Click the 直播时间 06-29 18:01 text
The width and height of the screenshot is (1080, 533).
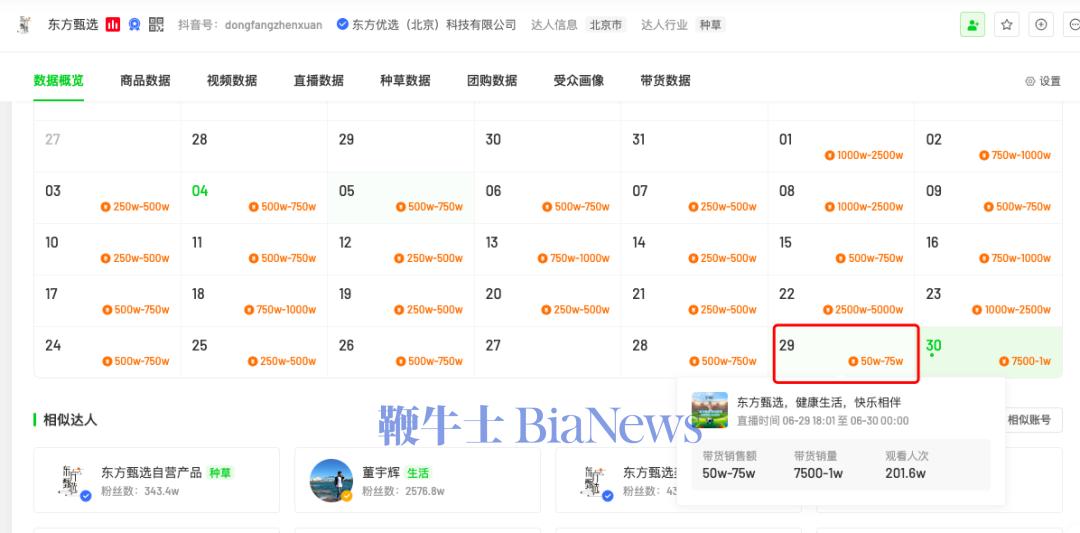pyautogui.click(x=822, y=421)
